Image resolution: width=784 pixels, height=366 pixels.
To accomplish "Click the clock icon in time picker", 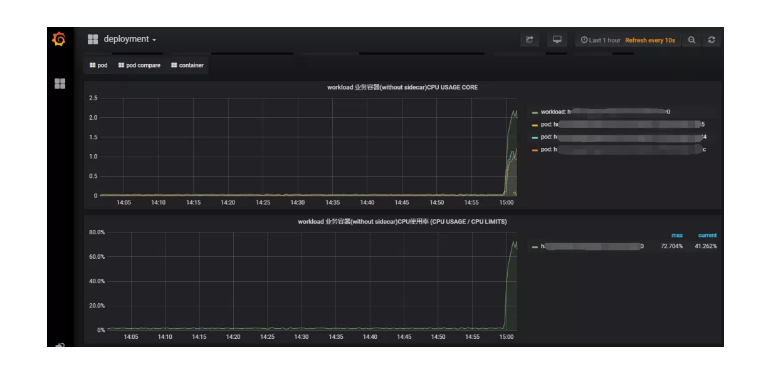I will click(584, 40).
